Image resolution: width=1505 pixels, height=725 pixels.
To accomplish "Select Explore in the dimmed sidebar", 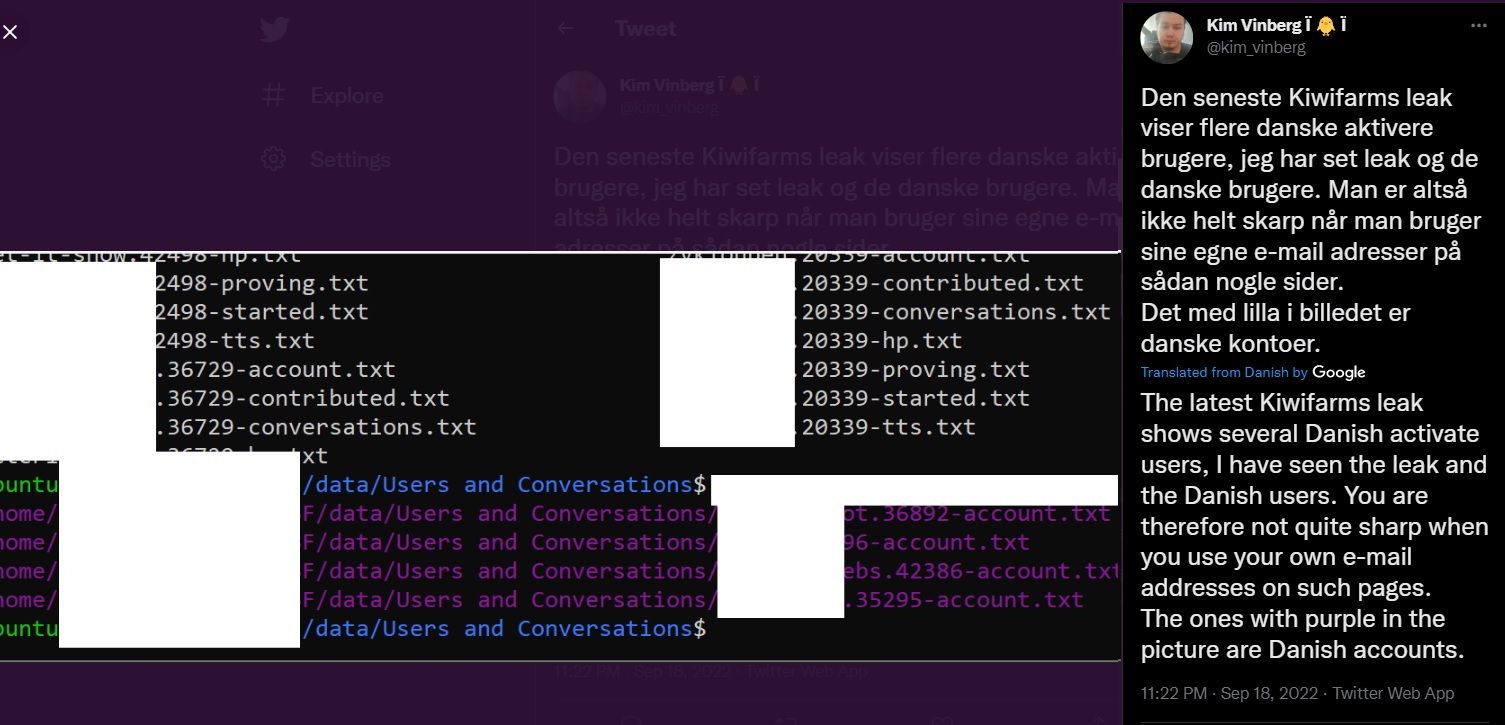I will coord(346,96).
